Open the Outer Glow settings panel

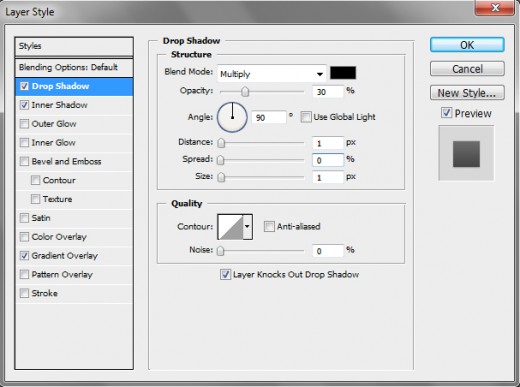(54, 124)
